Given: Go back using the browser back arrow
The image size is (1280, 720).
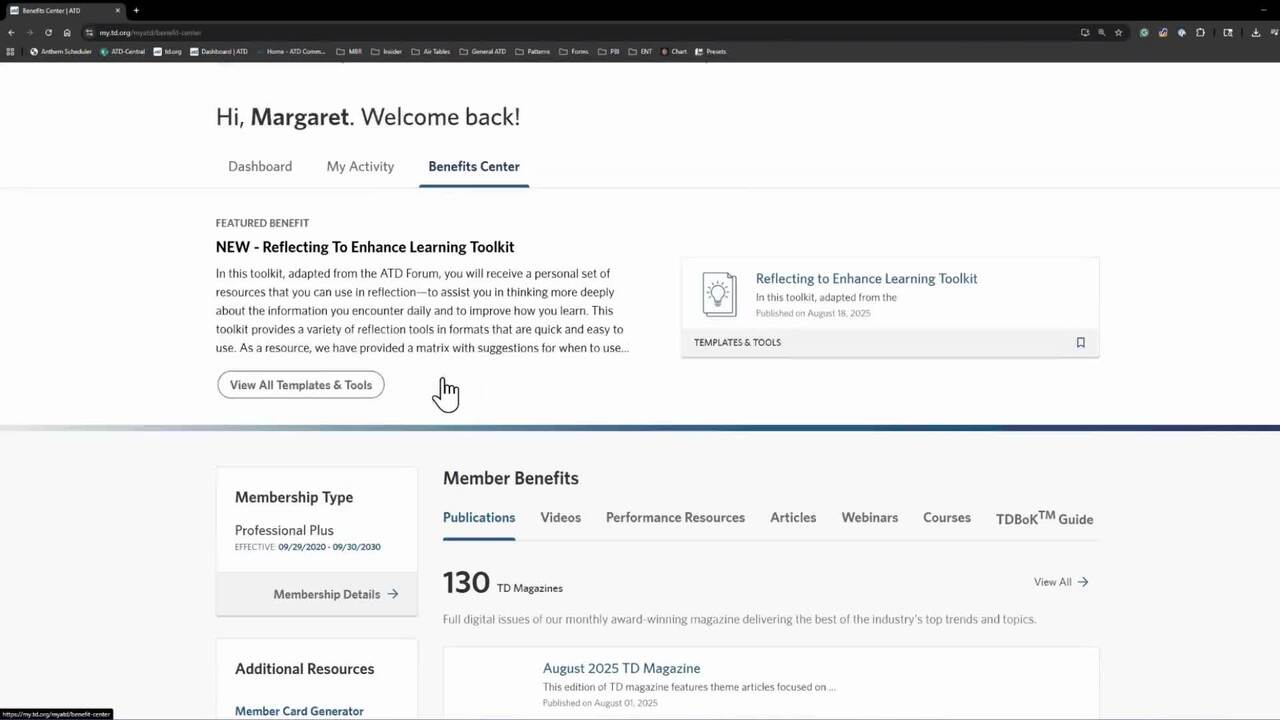Looking at the screenshot, I should point(11,32).
